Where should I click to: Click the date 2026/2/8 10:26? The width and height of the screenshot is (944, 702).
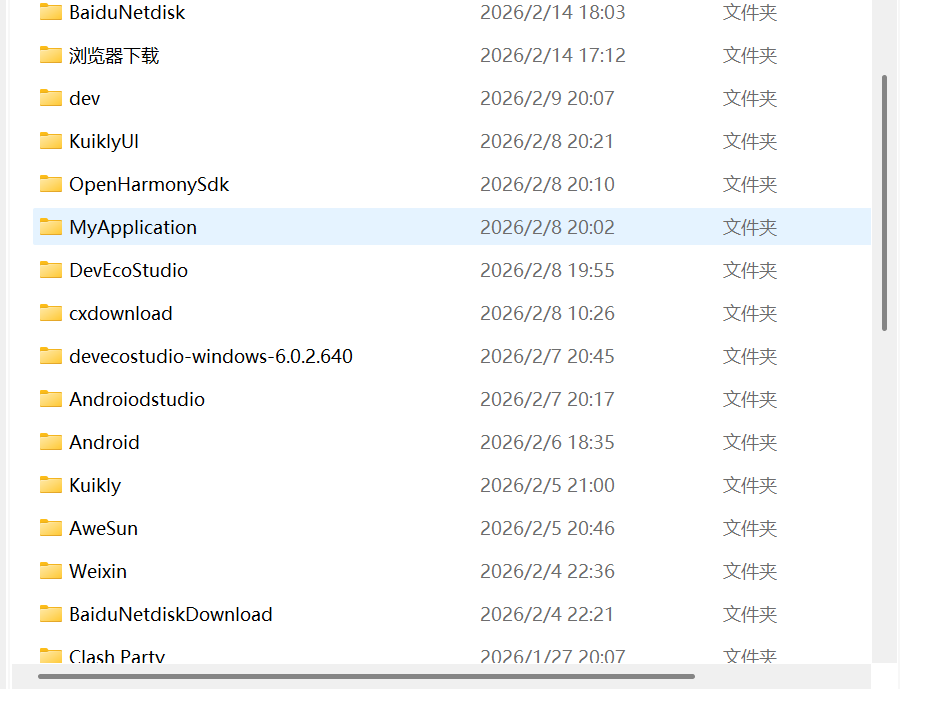[x=547, y=313]
